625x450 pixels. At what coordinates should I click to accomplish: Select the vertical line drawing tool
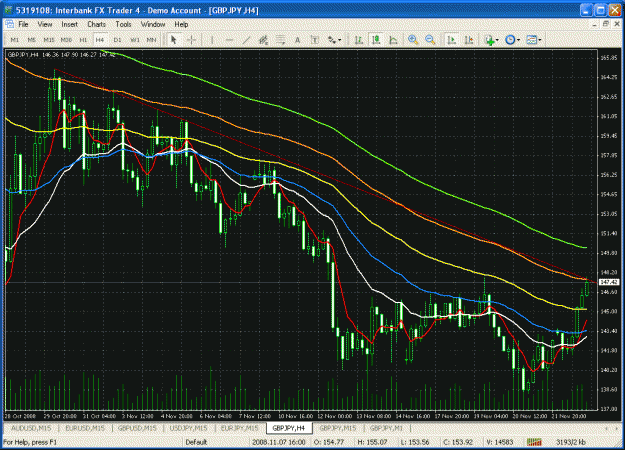click(212, 40)
